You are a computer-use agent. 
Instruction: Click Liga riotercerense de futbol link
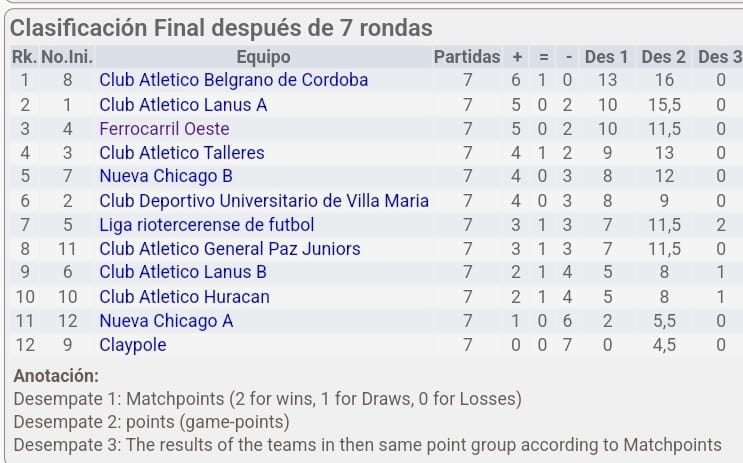[x=206, y=224]
